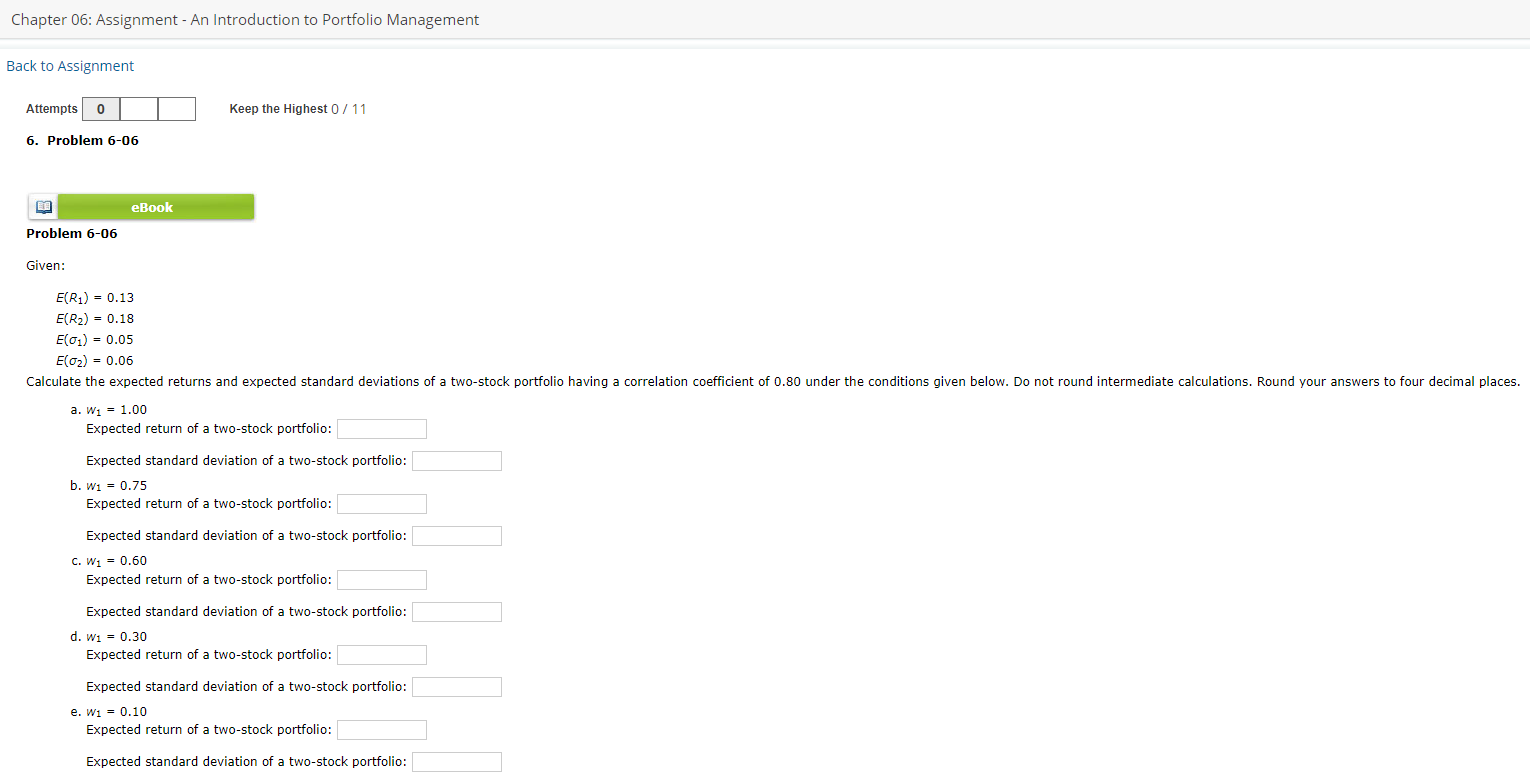Screen dimensions: 1530x777
Task: Click expected return field for w1 = 0.60
Action: (x=381, y=579)
